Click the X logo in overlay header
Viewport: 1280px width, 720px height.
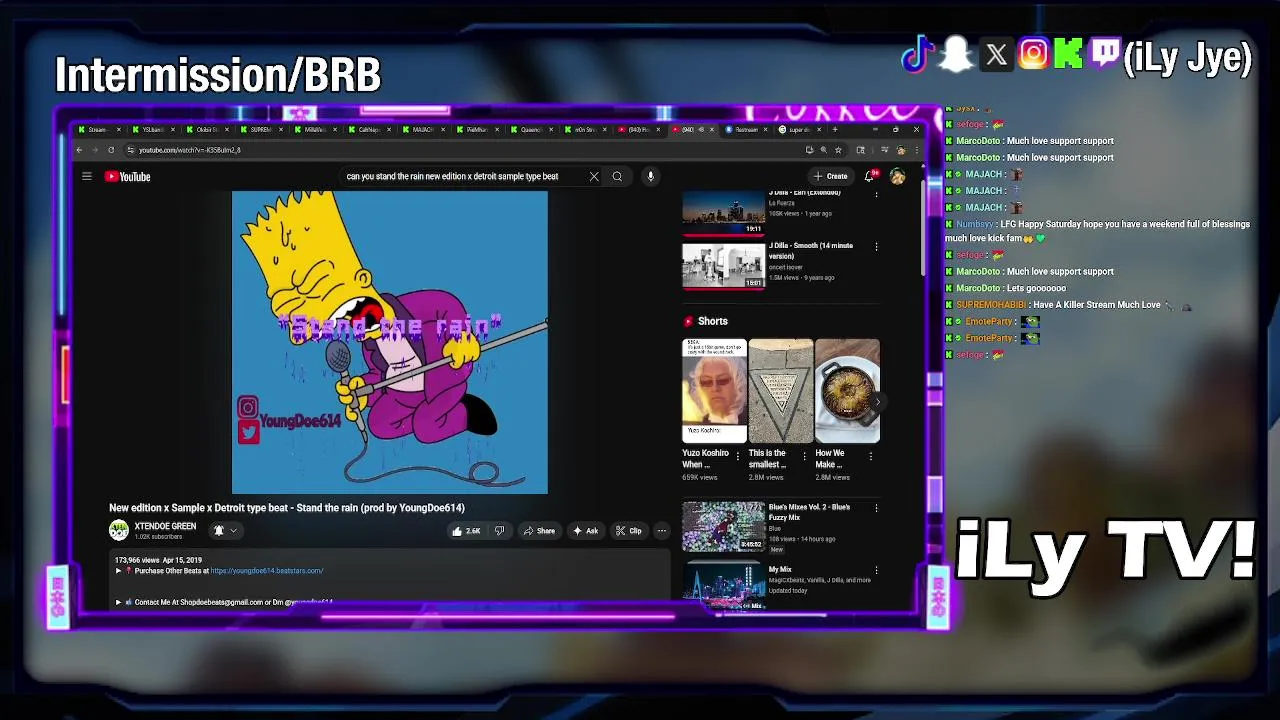996,55
